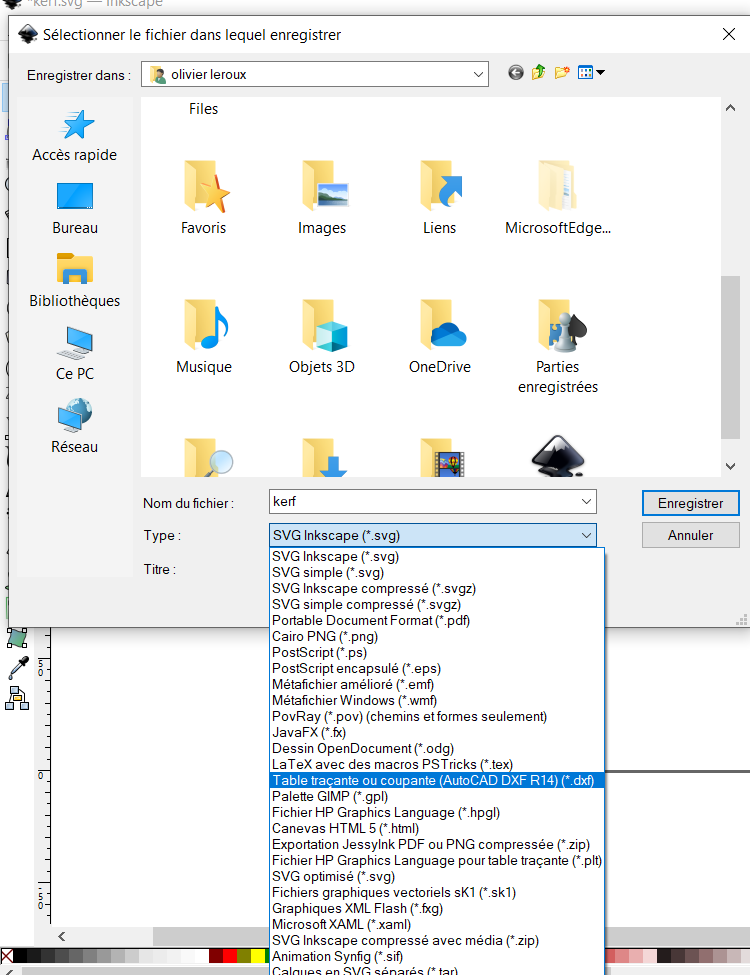The height and width of the screenshot is (975, 750).
Task: Open Réseau in the sidebar
Action: pos(75,427)
